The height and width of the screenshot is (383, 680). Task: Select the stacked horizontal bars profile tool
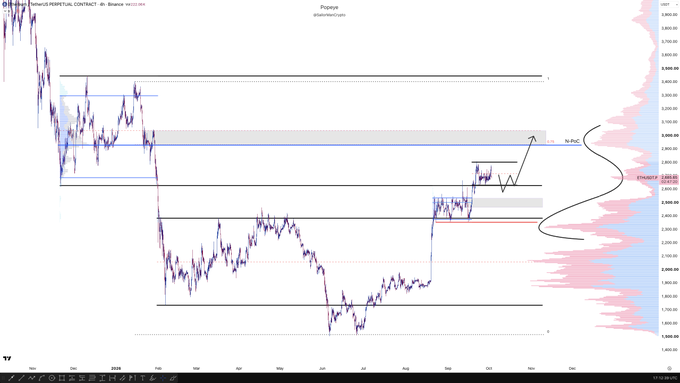point(92,378)
